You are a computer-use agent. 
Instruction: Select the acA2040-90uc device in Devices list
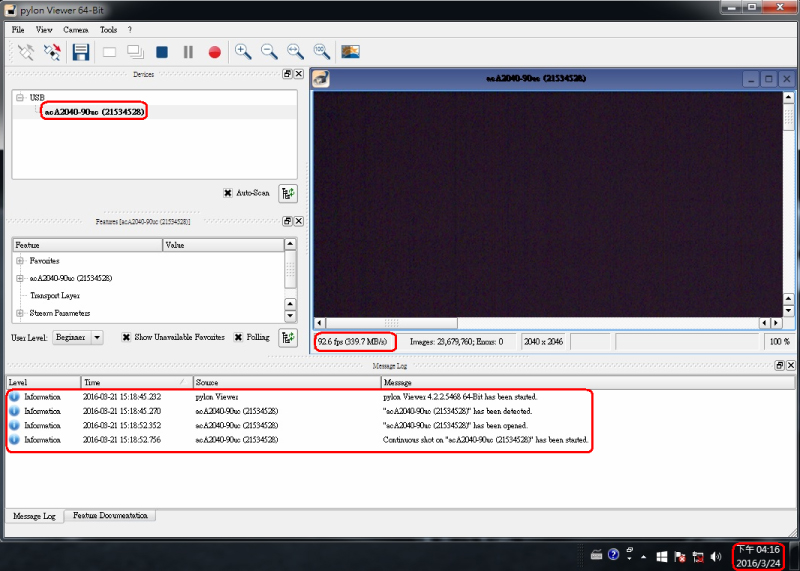pos(96,112)
